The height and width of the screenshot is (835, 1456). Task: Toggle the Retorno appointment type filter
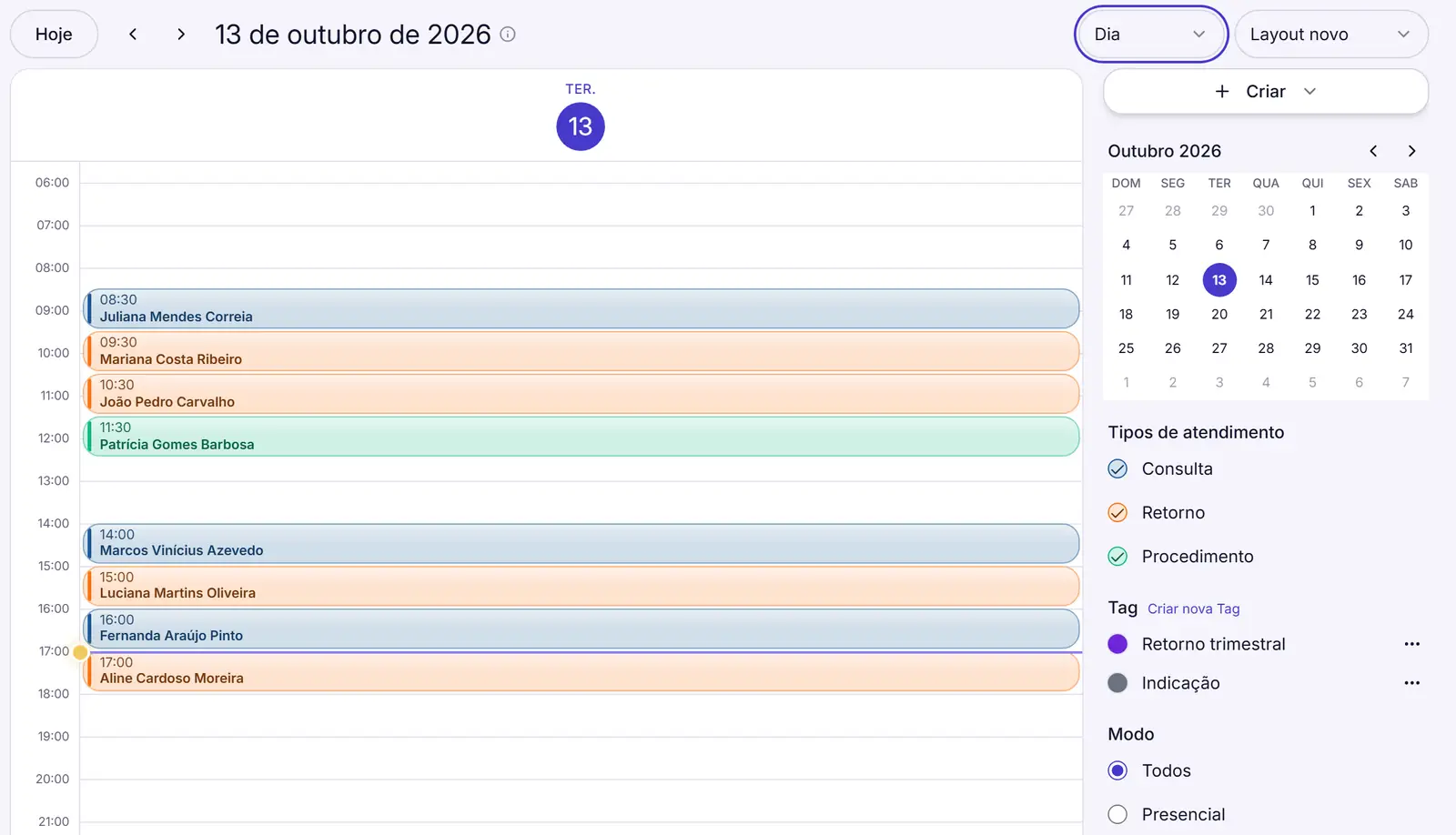[1117, 513]
